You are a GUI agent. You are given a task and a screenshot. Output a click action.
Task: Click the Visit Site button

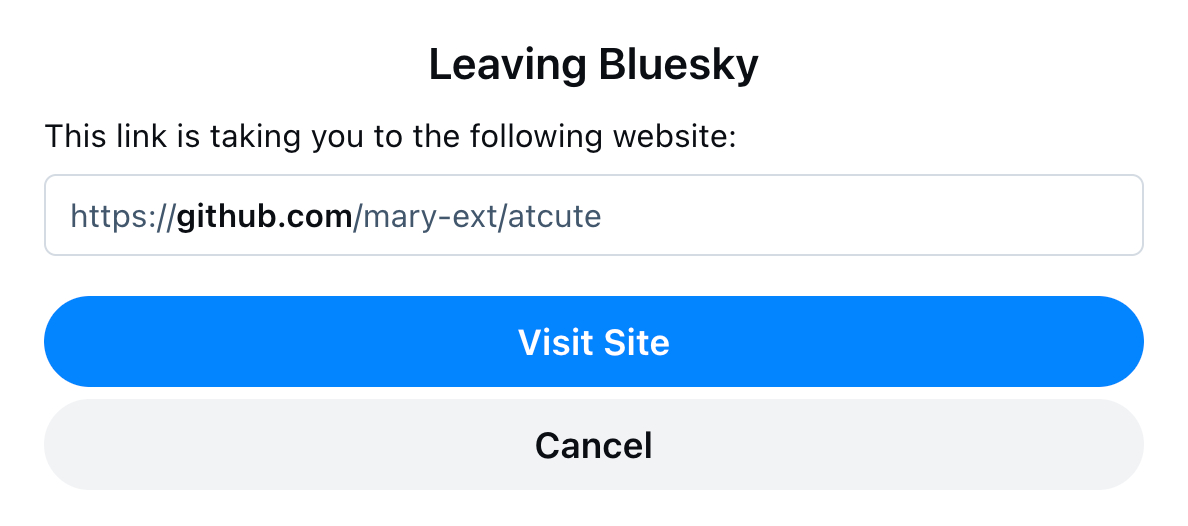(593, 342)
